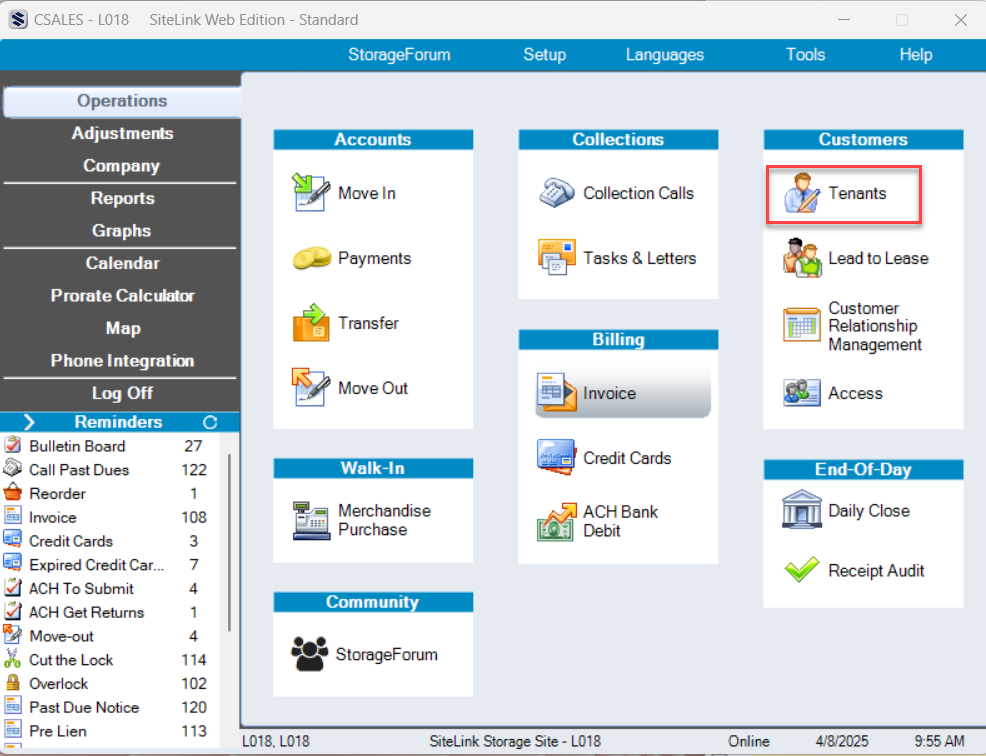Click the SiteLink logo in the title bar

pos(18,19)
